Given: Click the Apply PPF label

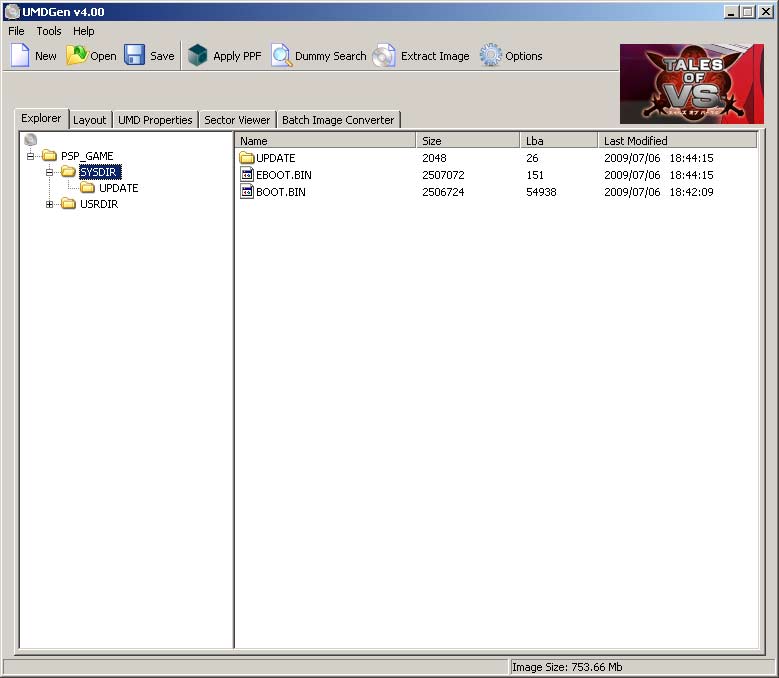Looking at the screenshot, I should coord(237,56).
